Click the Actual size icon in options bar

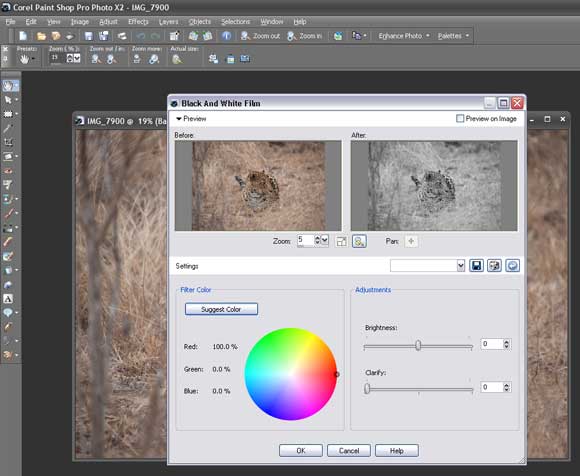(177, 59)
